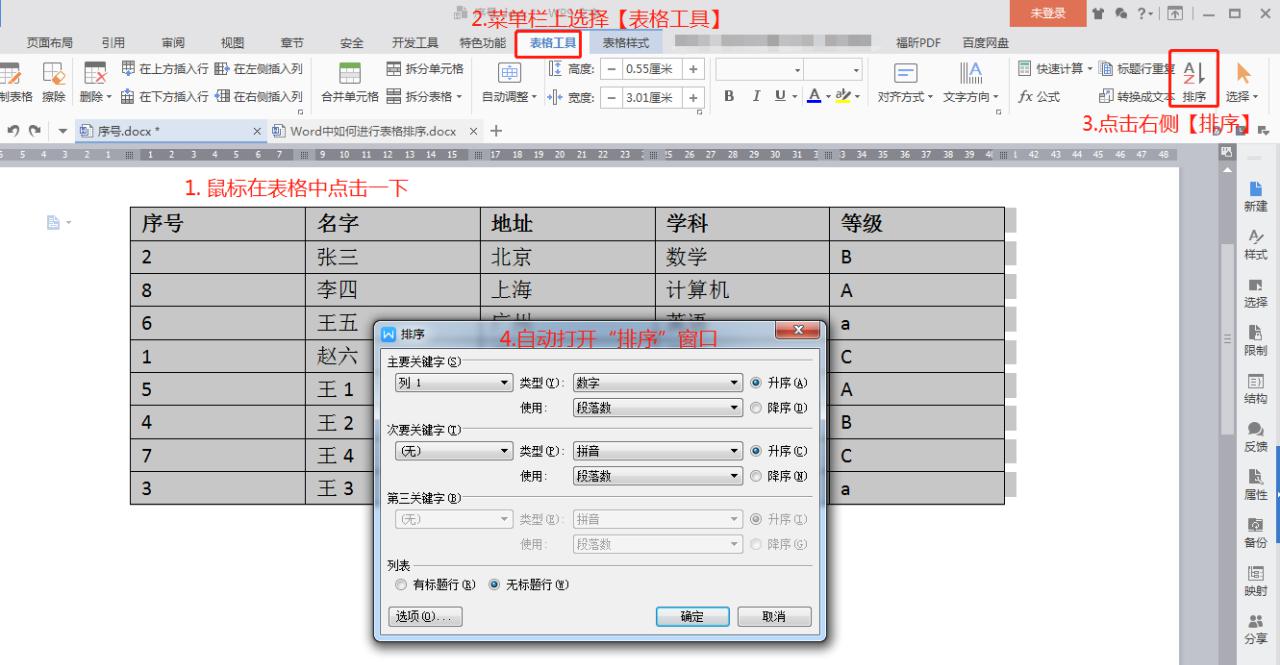Click plus icon to add new document tab

click(496, 131)
